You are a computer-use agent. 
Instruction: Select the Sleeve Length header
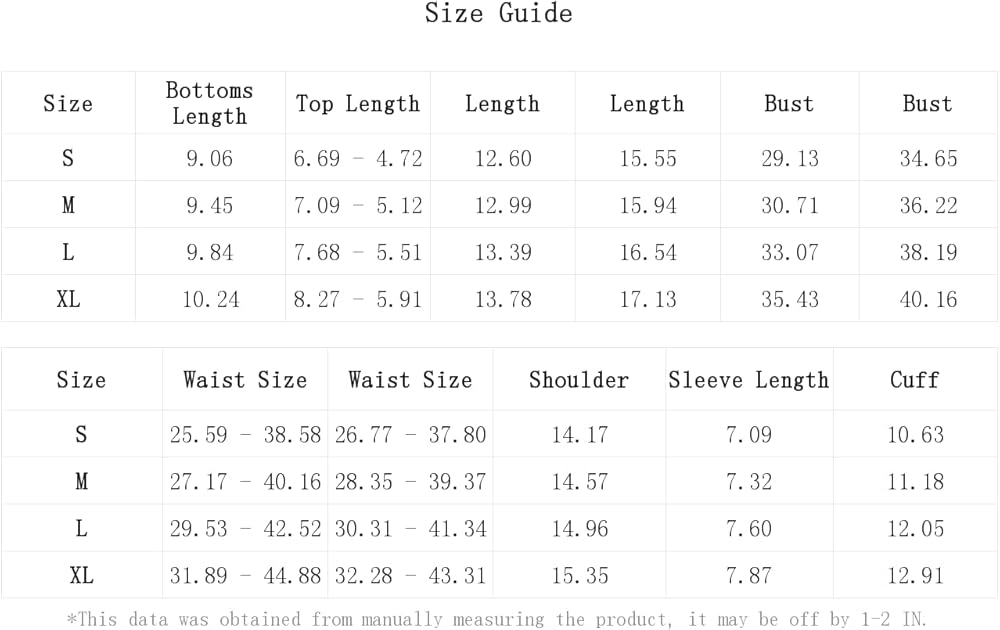749,380
